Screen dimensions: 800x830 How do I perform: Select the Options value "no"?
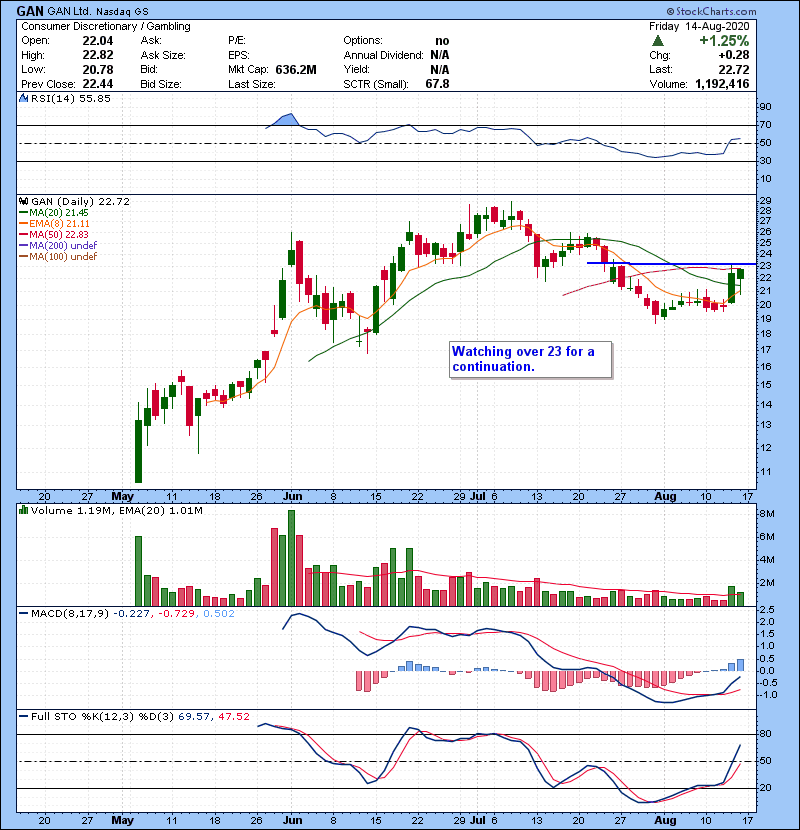point(442,41)
